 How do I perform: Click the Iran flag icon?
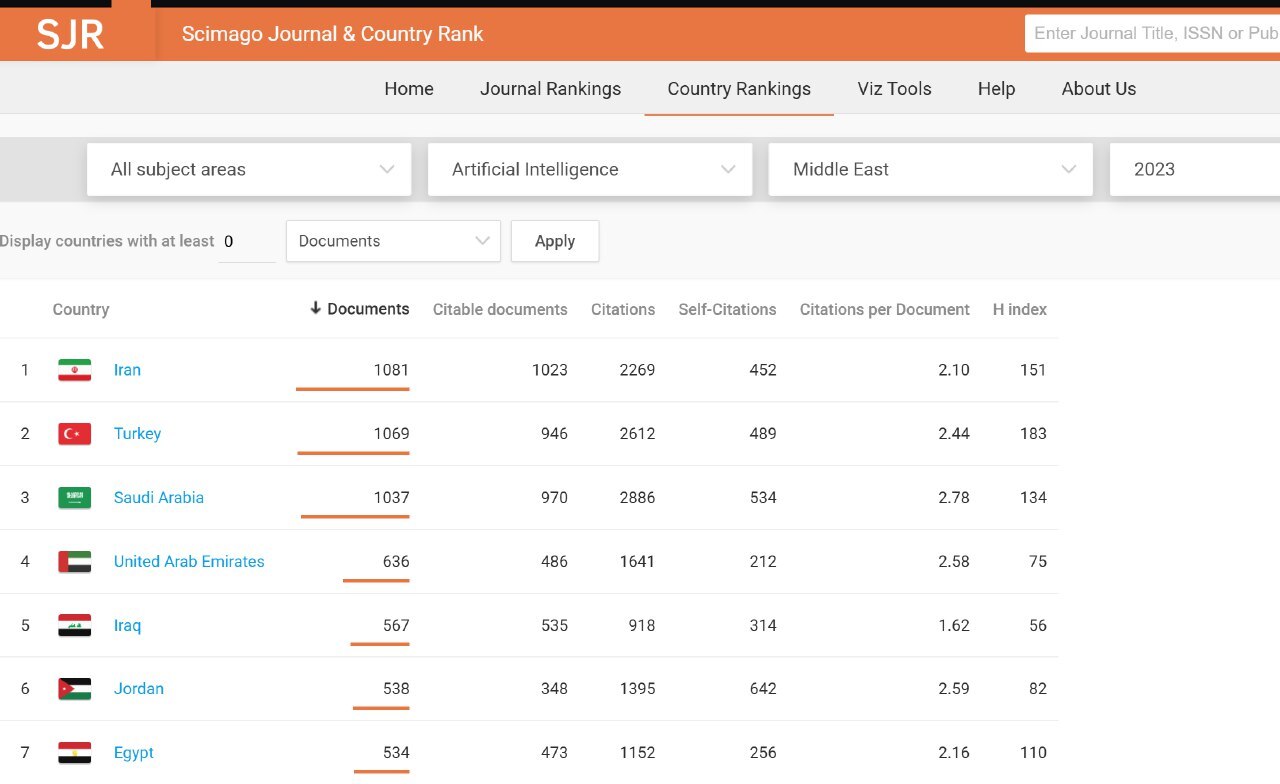75,370
